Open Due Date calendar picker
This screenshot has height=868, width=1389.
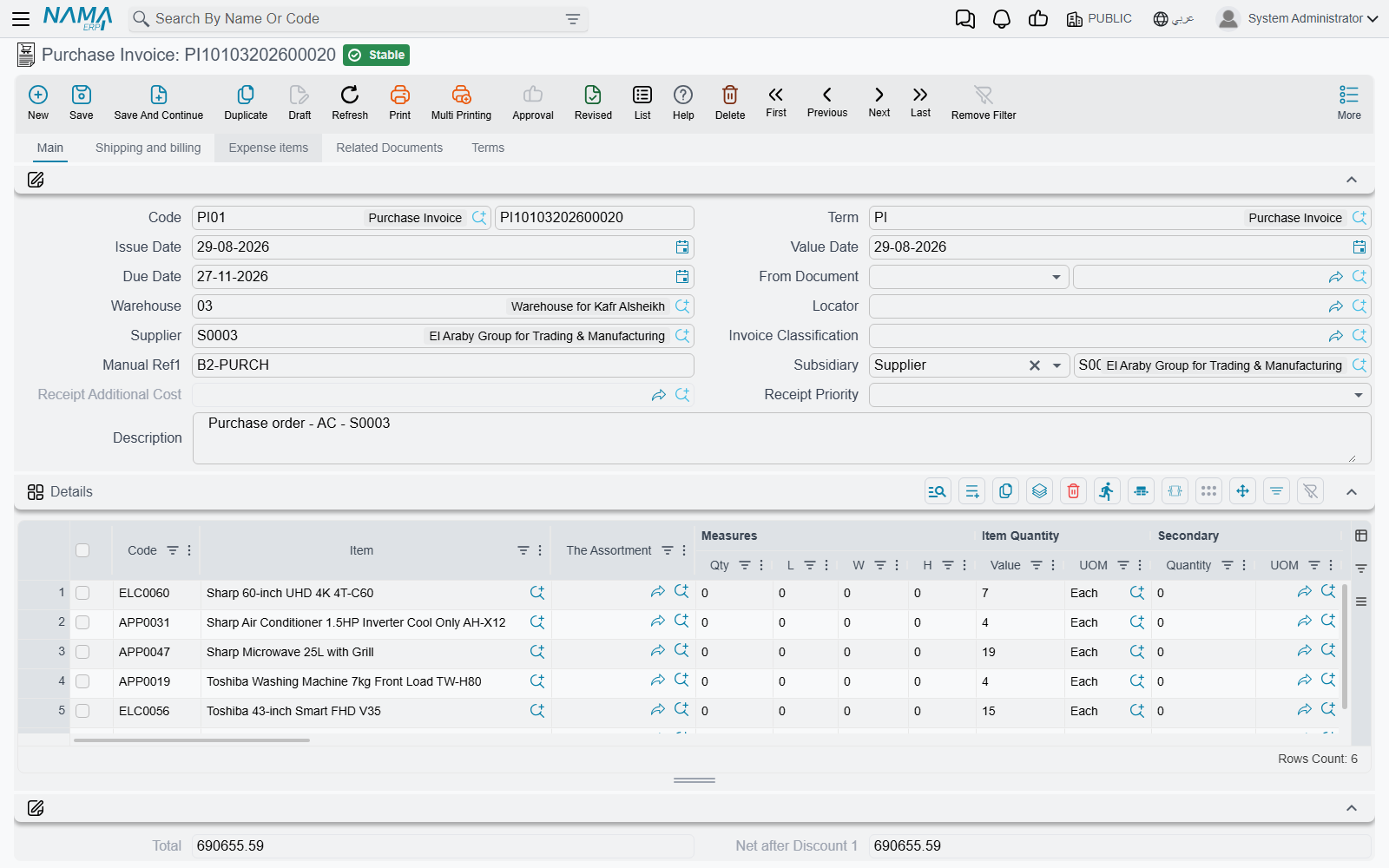coord(682,277)
